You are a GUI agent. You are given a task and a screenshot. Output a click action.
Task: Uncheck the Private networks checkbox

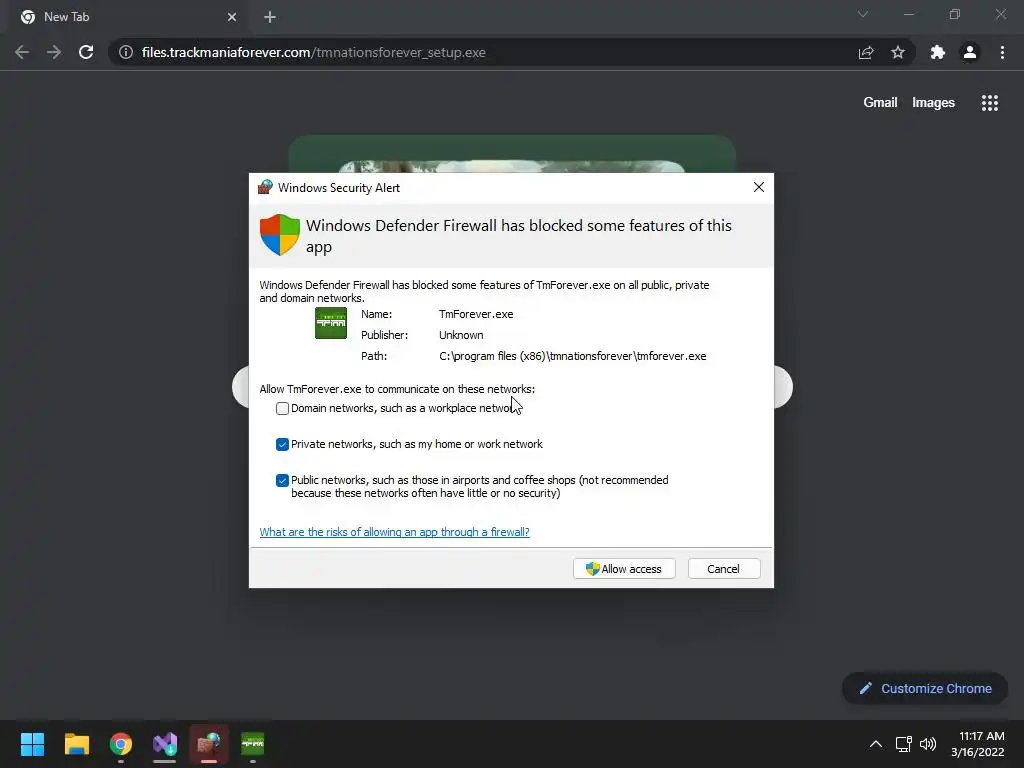[282, 444]
